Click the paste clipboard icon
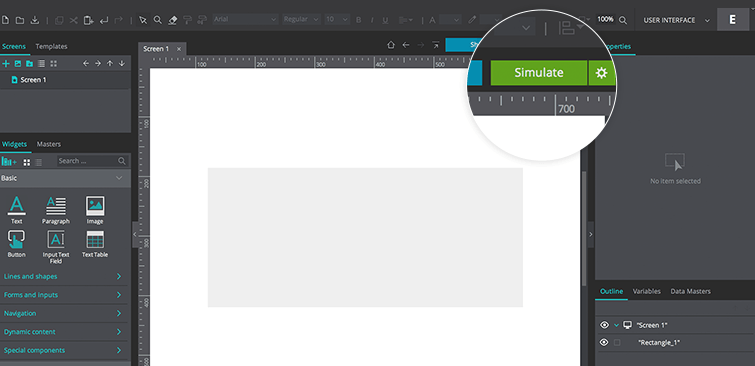This screenshot has width=755, height=366. tap(88, 20)
